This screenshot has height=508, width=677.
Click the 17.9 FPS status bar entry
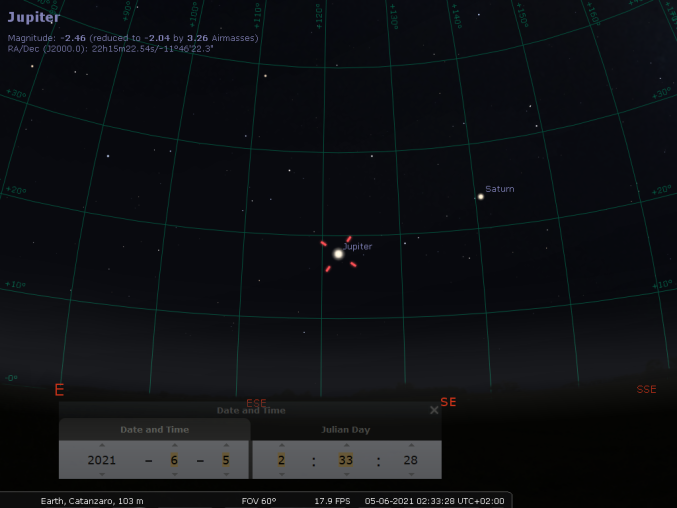[x=332, y=501]
